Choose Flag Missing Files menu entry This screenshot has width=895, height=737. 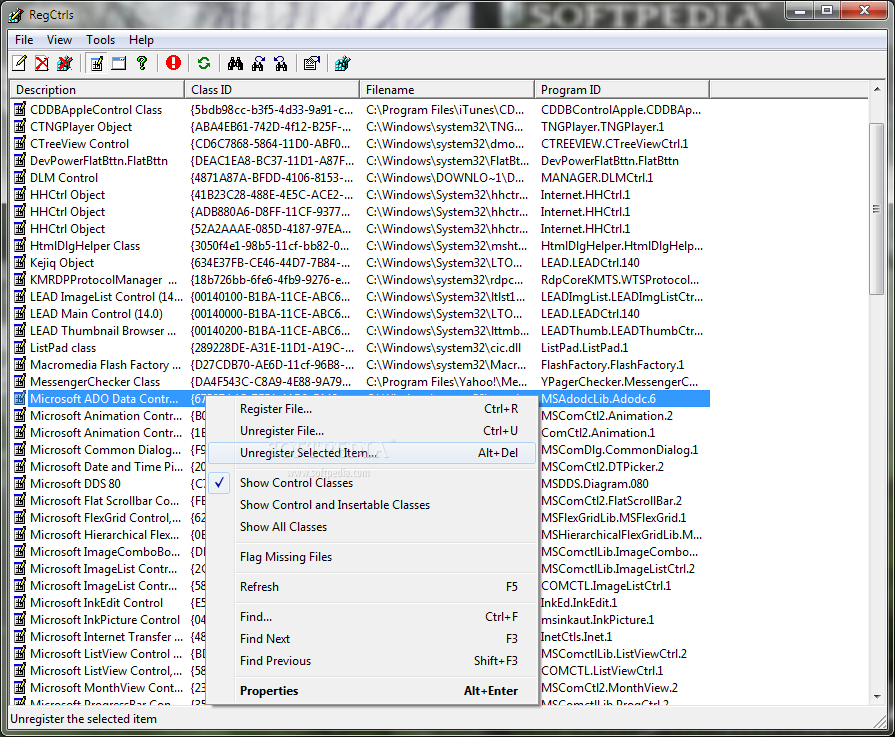372,557
